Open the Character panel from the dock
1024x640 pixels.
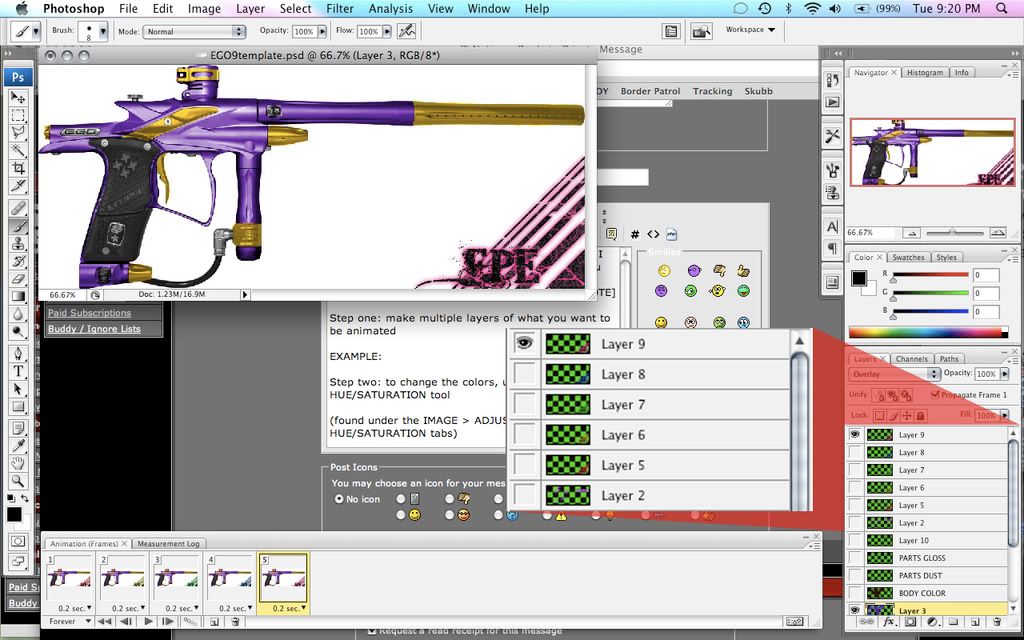[x=832, y=226]
